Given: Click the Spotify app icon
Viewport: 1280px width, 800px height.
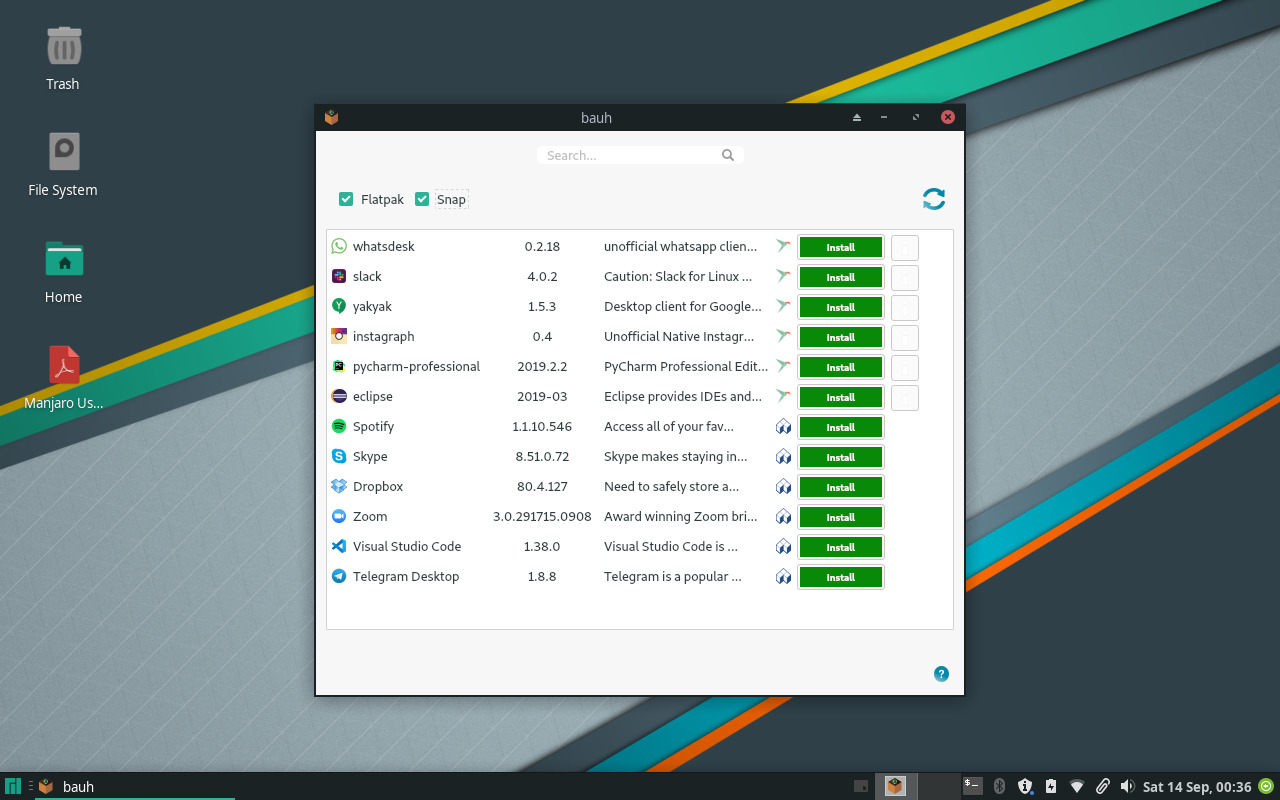Looking at the screenshot, I should 339,426.
